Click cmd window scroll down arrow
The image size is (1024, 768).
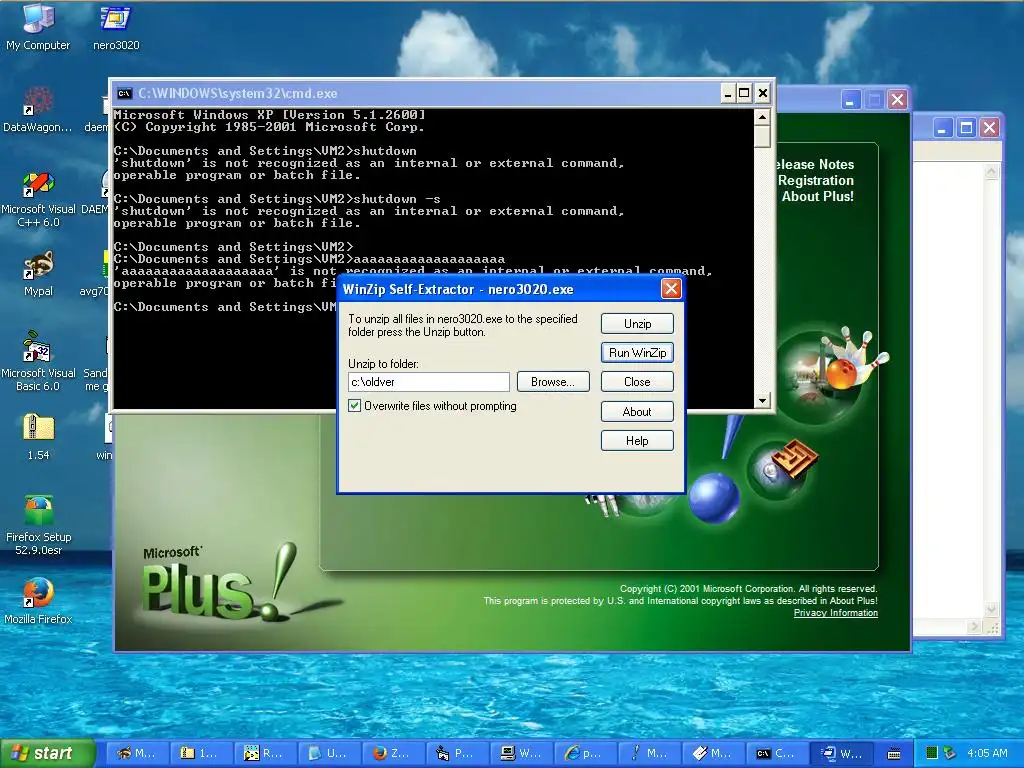pos(762,400)
